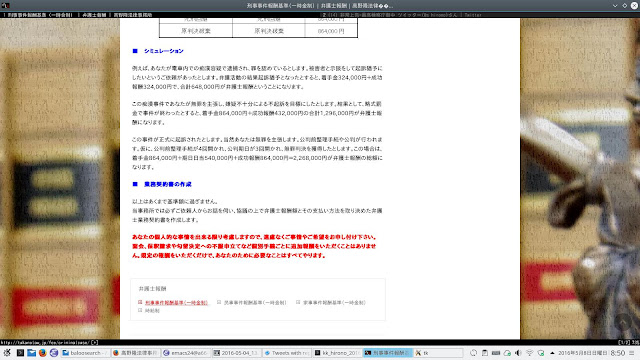Screen dimensions: 640x360
Task: Click the 864,000円 cell in 原判決破棄 row
Action: 331,31
